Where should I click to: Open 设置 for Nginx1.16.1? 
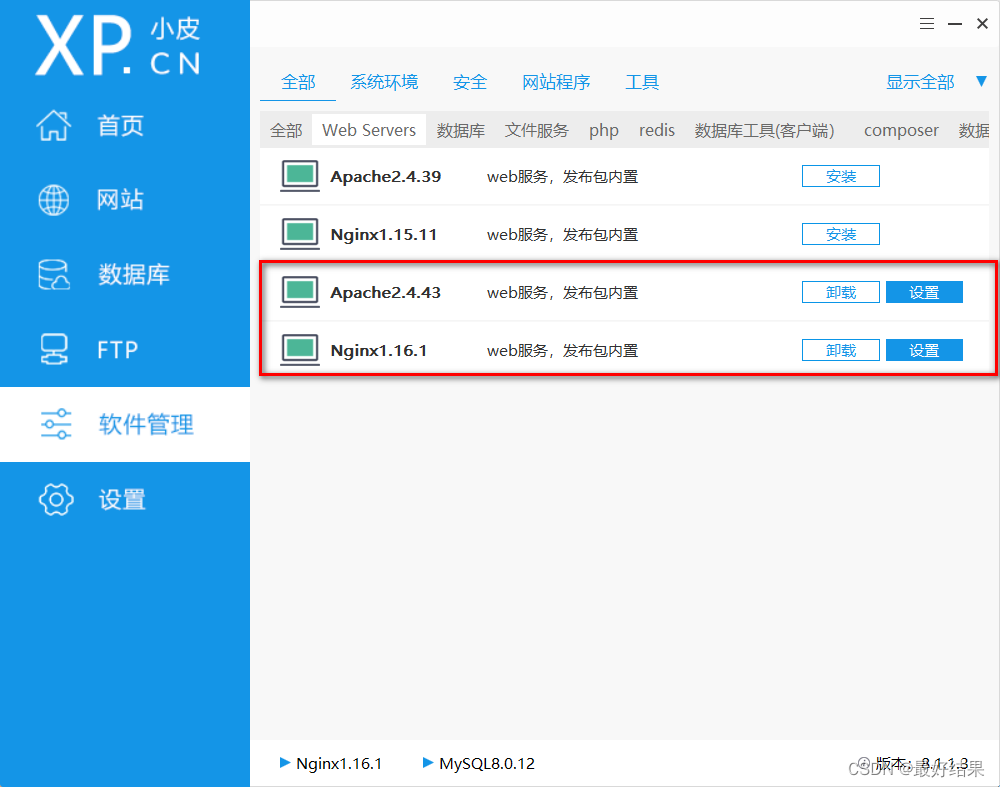pyautogui.click(x=924, y=350)
